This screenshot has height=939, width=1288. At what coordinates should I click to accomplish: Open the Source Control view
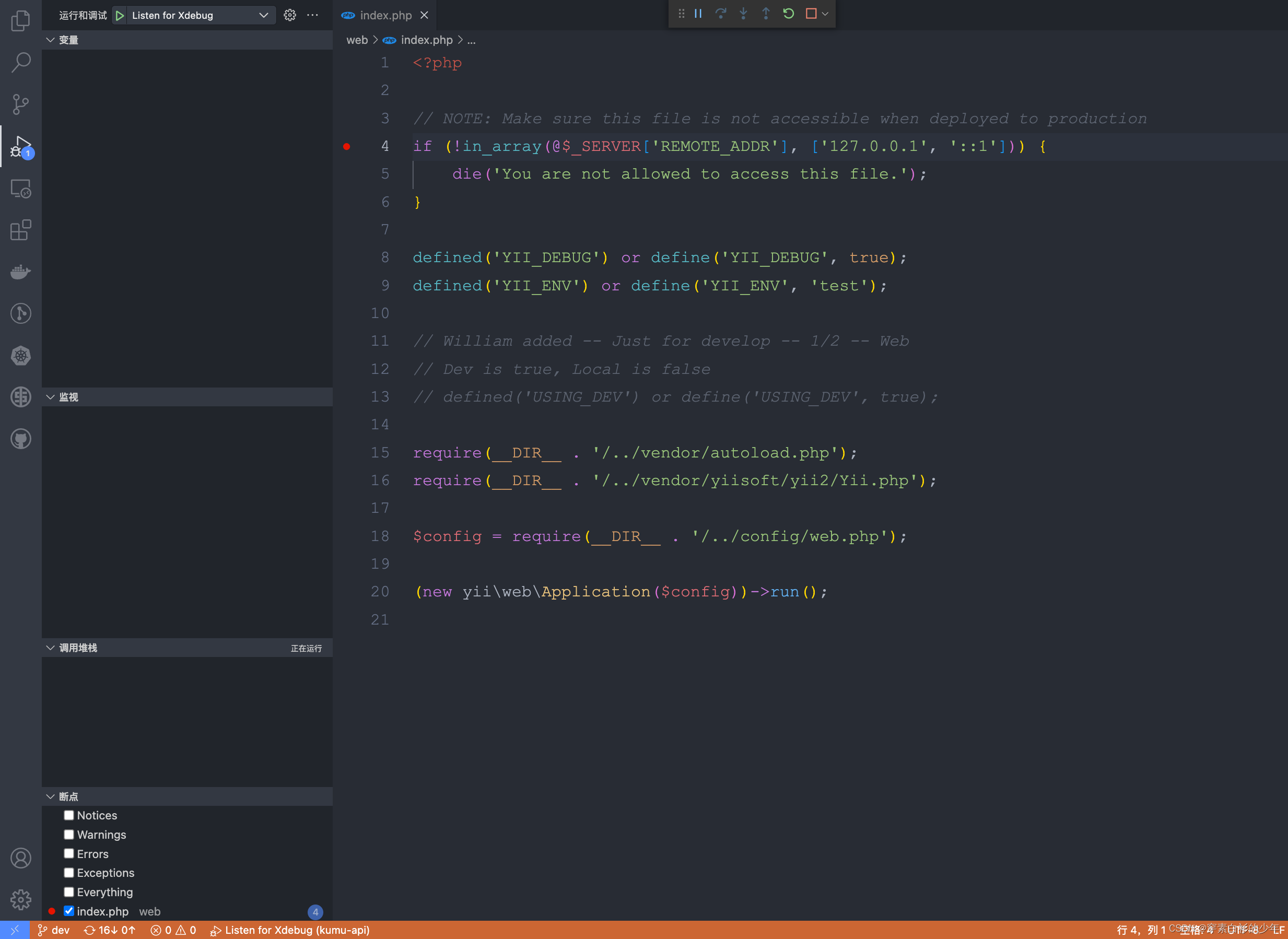(20, 104)
